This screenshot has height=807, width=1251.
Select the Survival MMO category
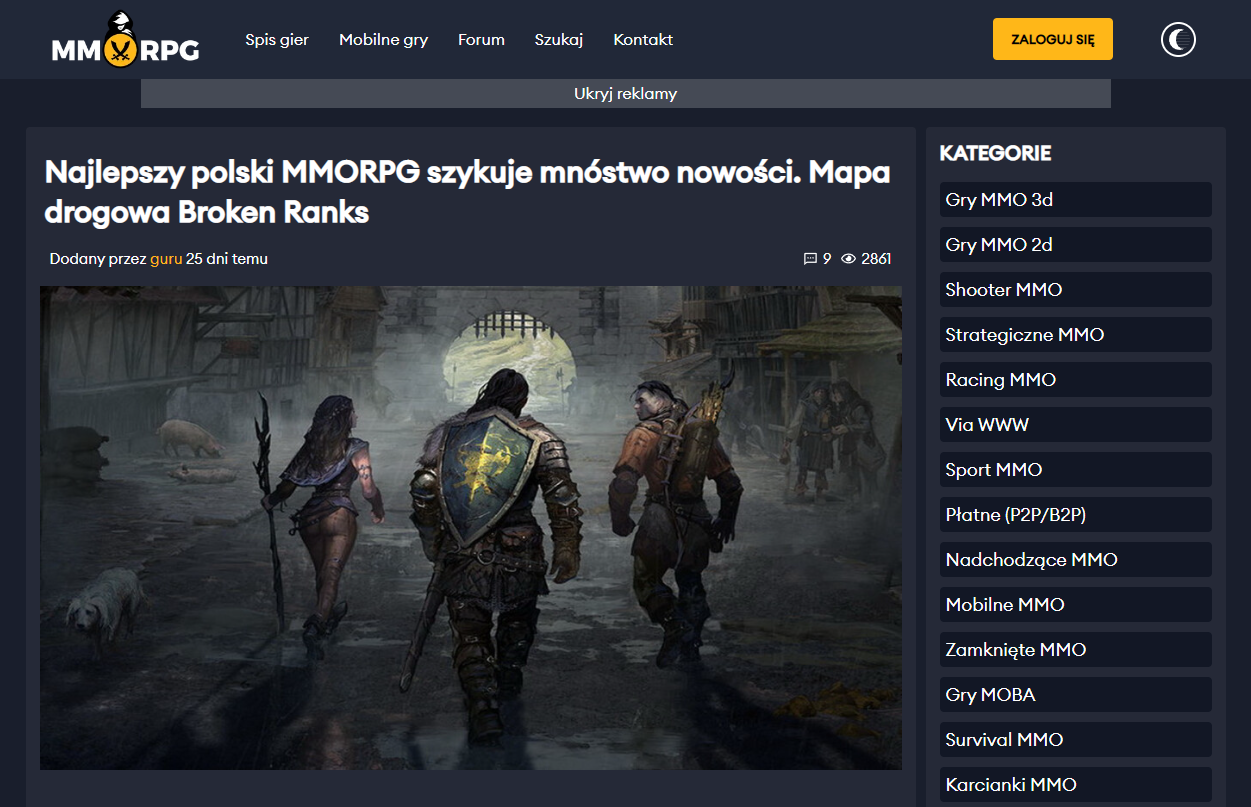click(1075, 740)
